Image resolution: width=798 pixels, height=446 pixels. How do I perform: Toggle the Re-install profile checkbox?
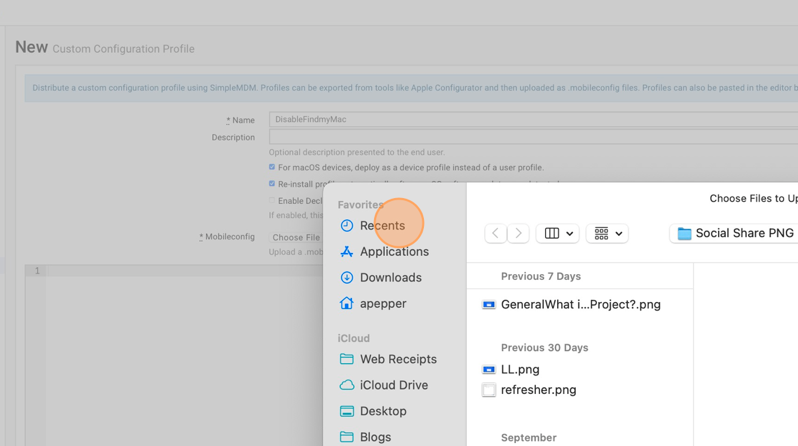coord(272,184)
